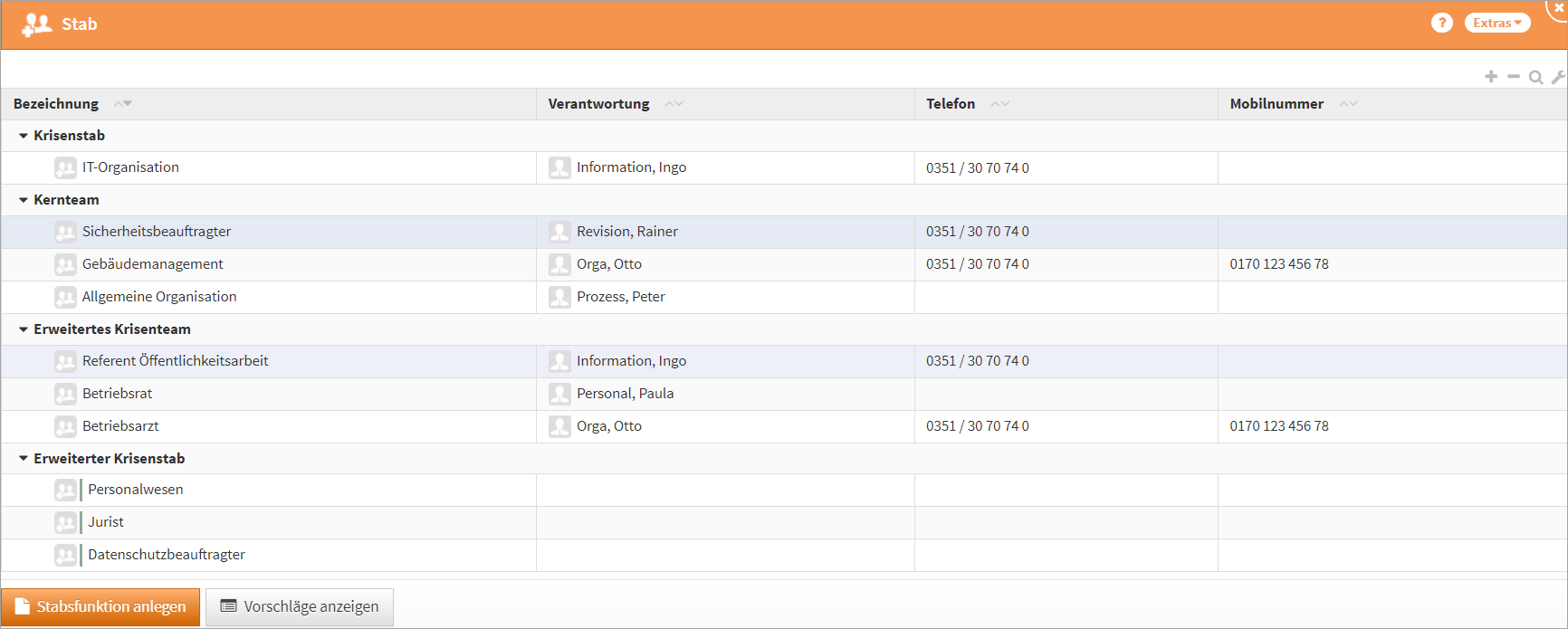Collapse the Erweiterter Krisenstab group

(x=24, y=459)
